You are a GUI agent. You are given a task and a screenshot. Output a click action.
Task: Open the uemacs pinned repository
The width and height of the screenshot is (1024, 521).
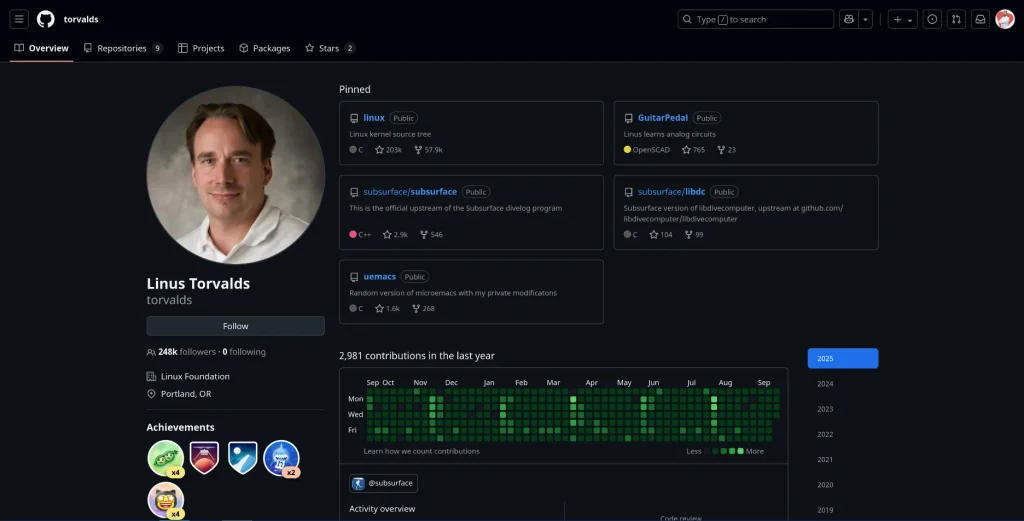(379, 277)
